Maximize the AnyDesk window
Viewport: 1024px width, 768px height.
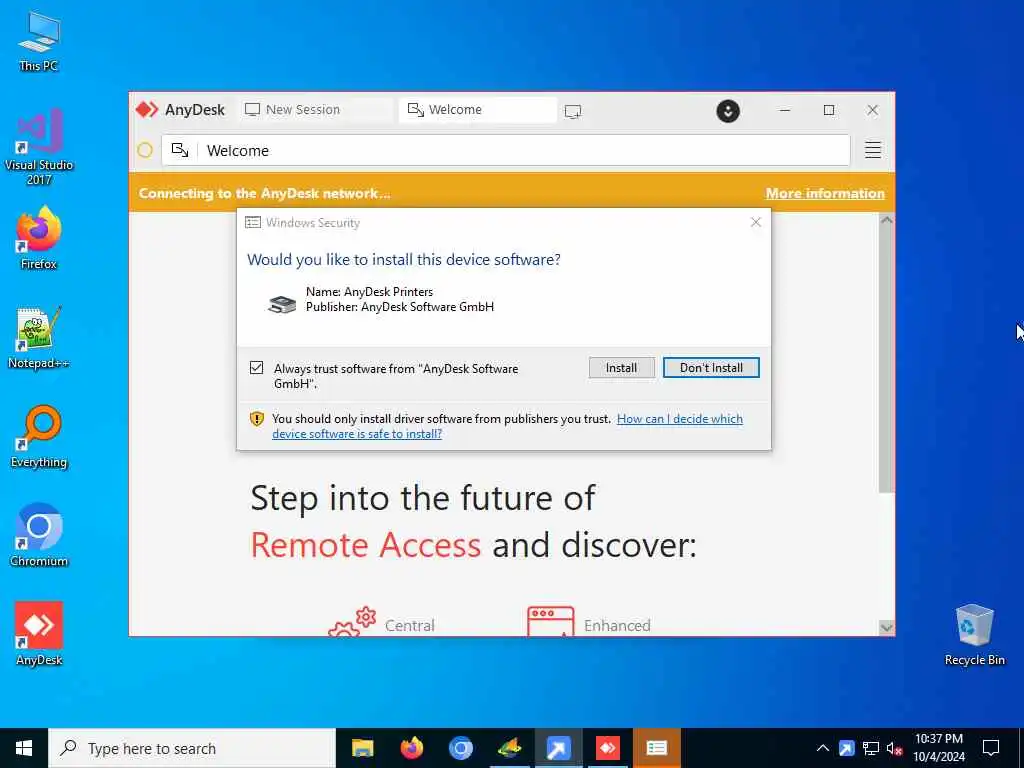tap(829, 110)
